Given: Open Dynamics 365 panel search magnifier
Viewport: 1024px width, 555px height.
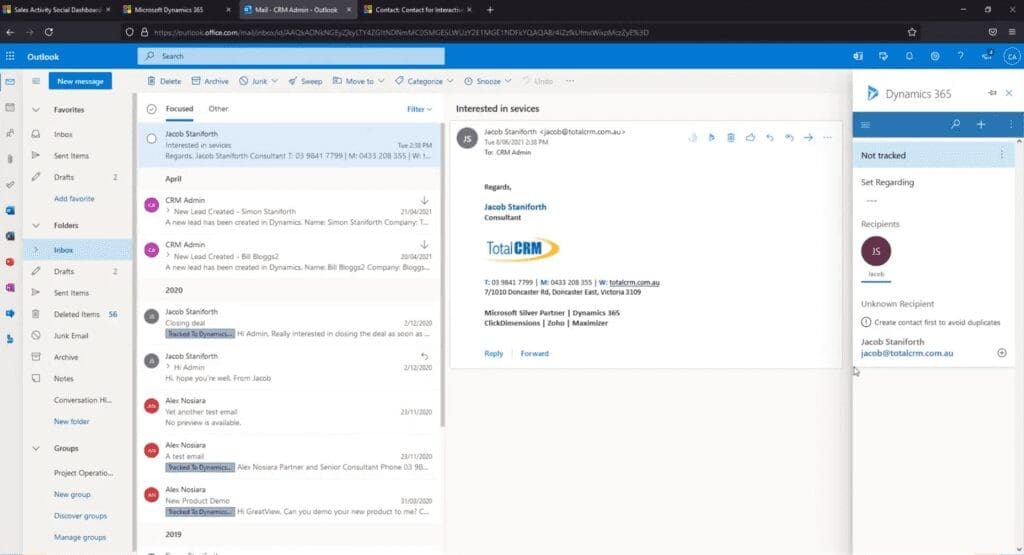Looking at the screenshot, I should [955, 124].
